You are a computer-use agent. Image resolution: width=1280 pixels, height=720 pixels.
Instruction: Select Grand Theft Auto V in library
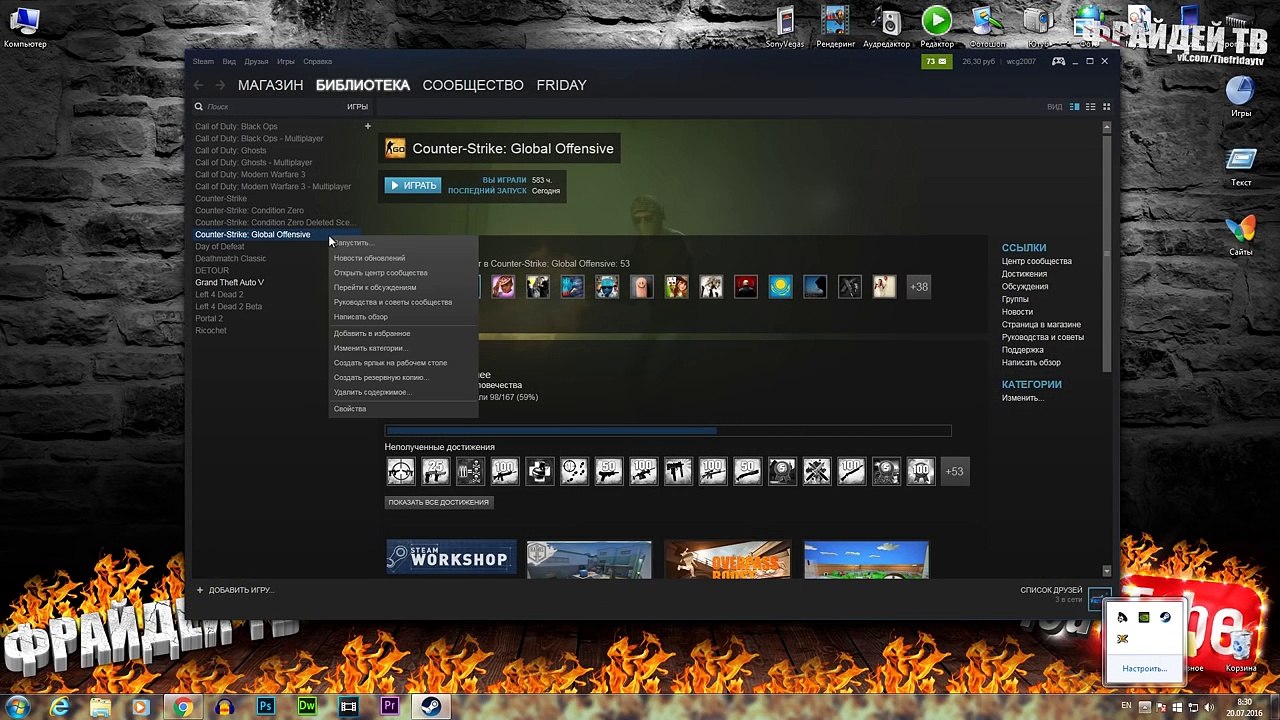[x=229, y=282]
